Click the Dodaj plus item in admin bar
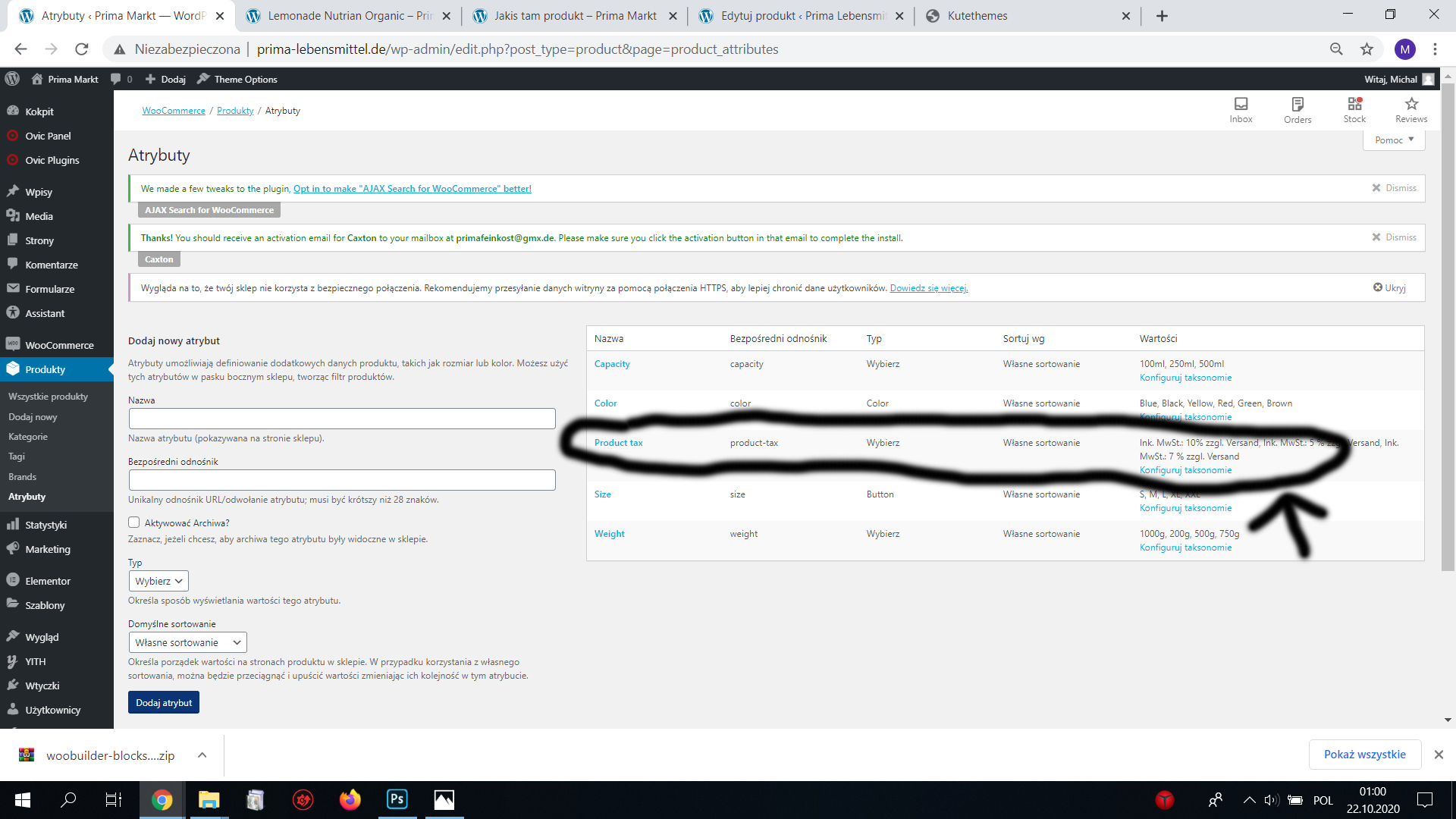The height and width of the screenshot is (819, 1456). (165, 79)
